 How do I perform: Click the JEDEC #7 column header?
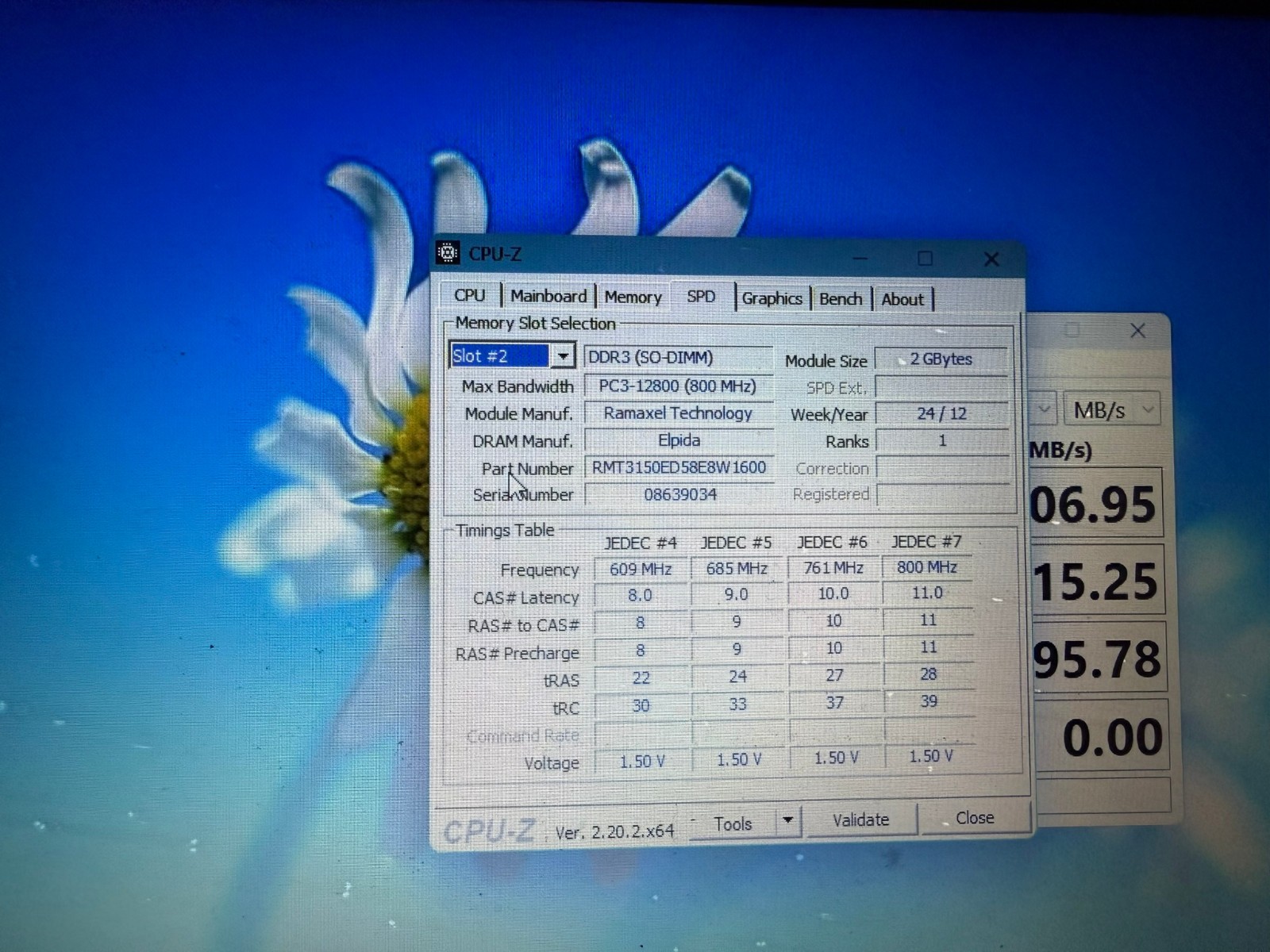click(926, 541)
